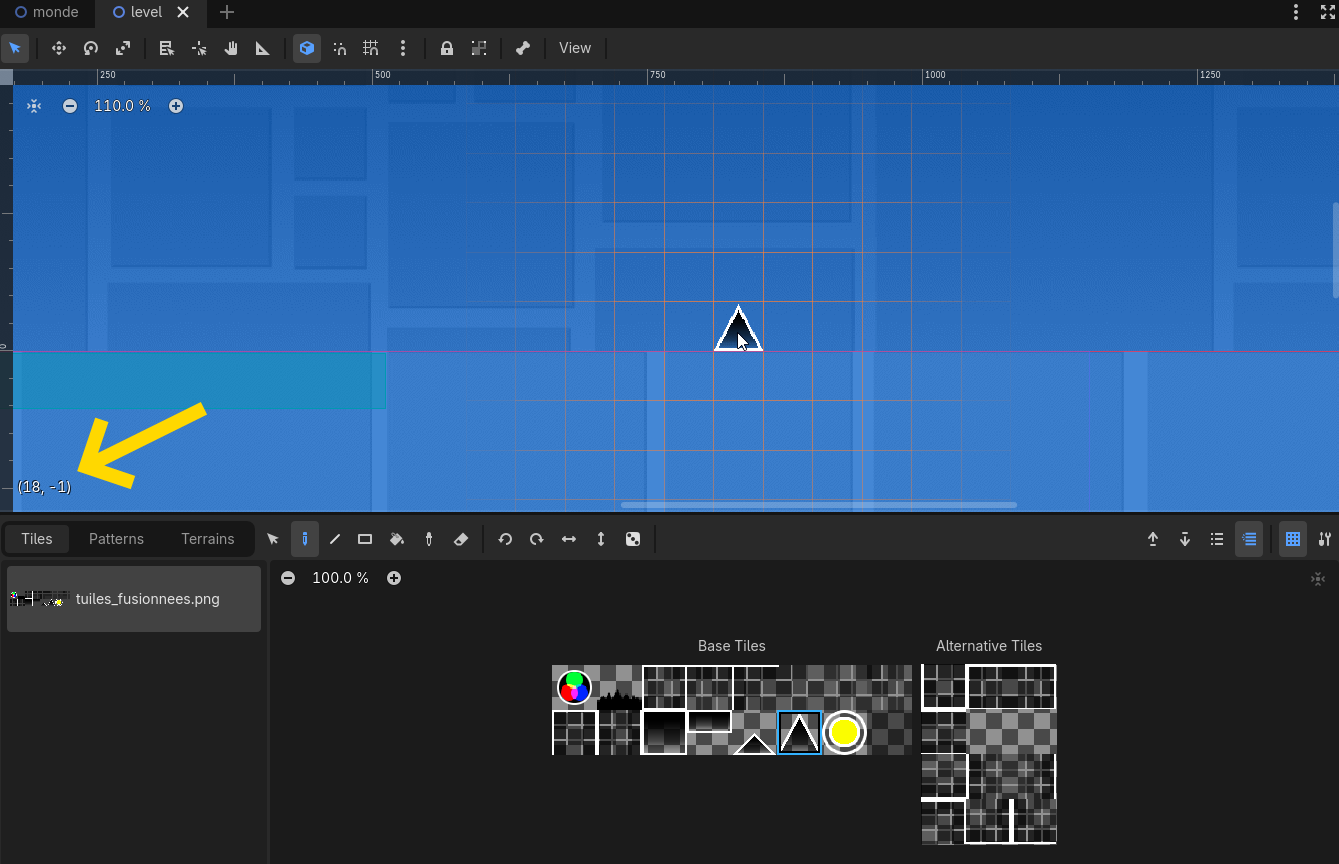Select the Pan Mode hand tool

point(231,48)
